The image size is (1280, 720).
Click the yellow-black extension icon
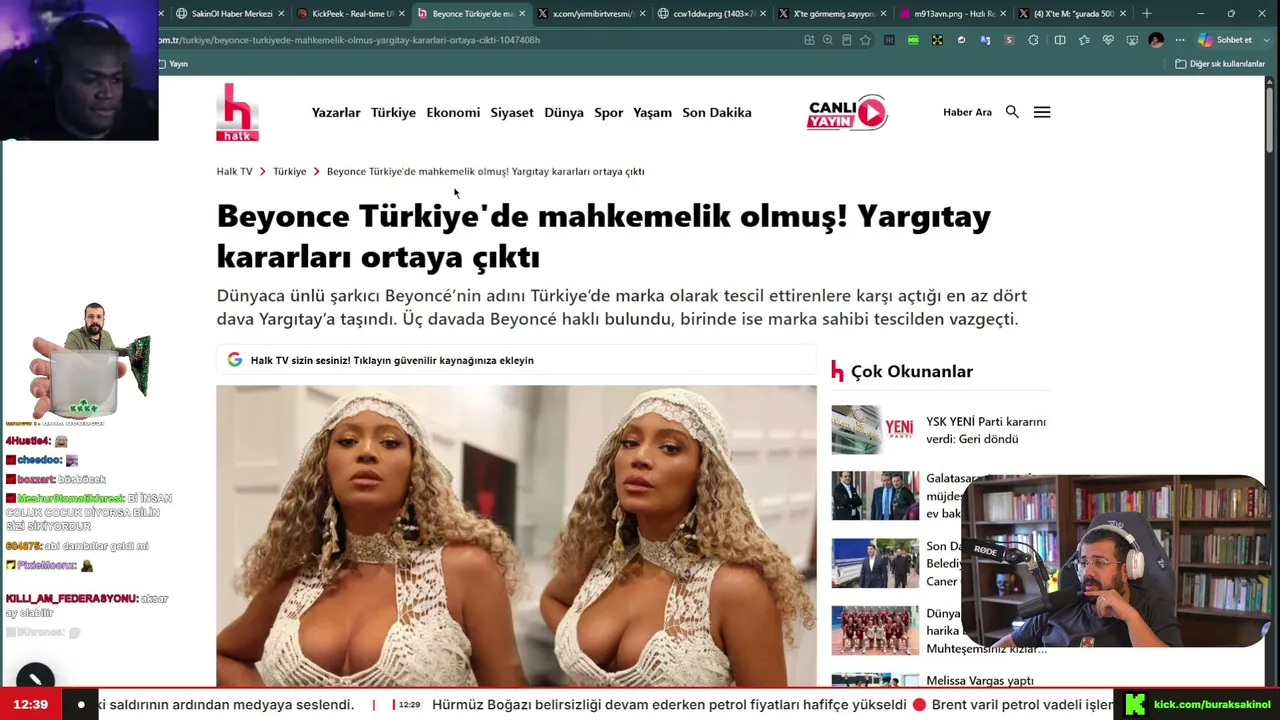coord(937,40)
